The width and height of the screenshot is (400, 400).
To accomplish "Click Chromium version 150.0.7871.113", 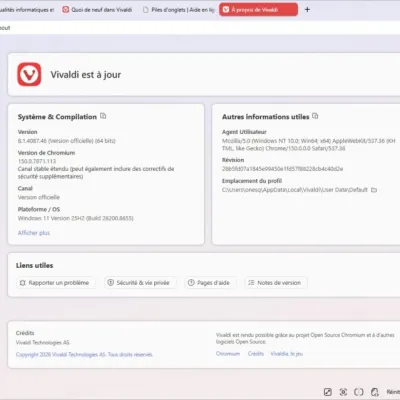I will (x=37, y=161).
